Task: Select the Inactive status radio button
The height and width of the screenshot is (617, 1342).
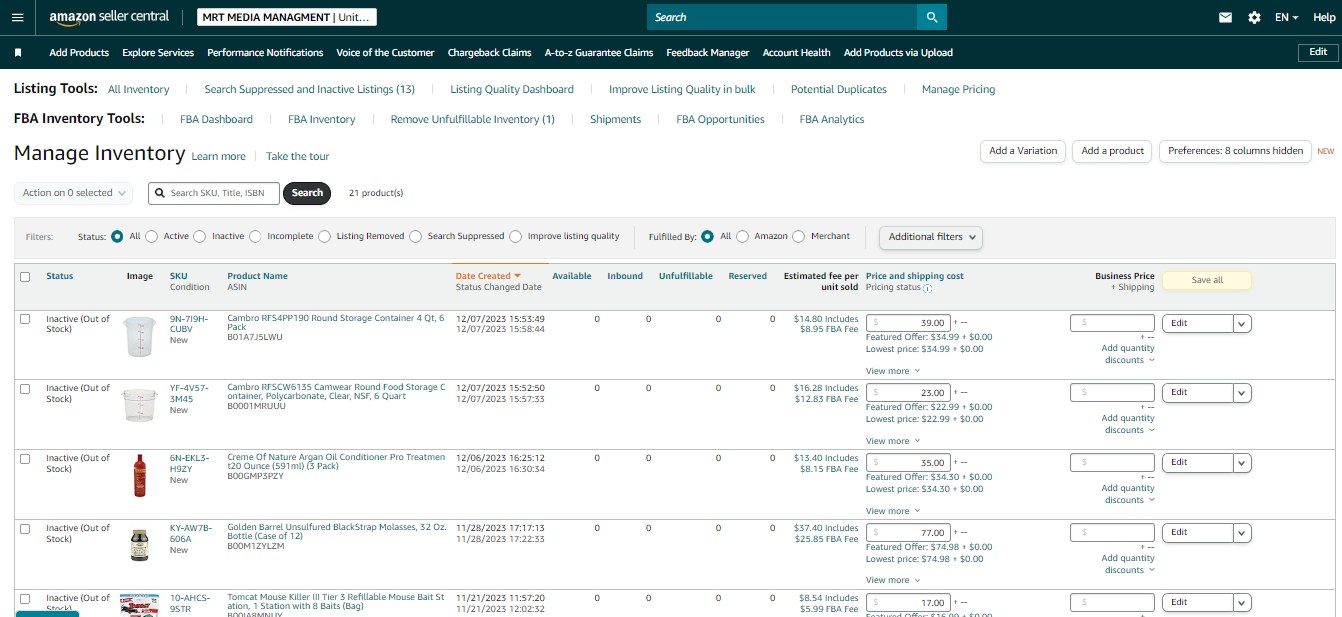Action: 200,236
